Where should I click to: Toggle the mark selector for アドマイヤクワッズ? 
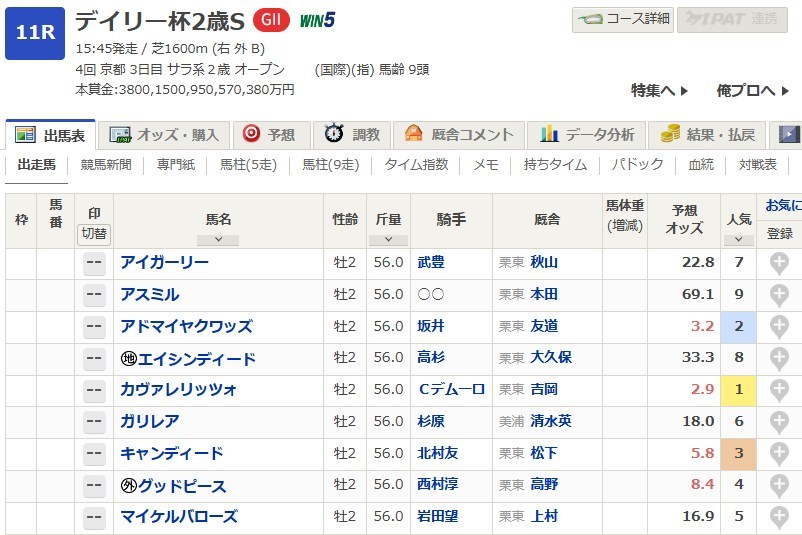tap(95, 327)
